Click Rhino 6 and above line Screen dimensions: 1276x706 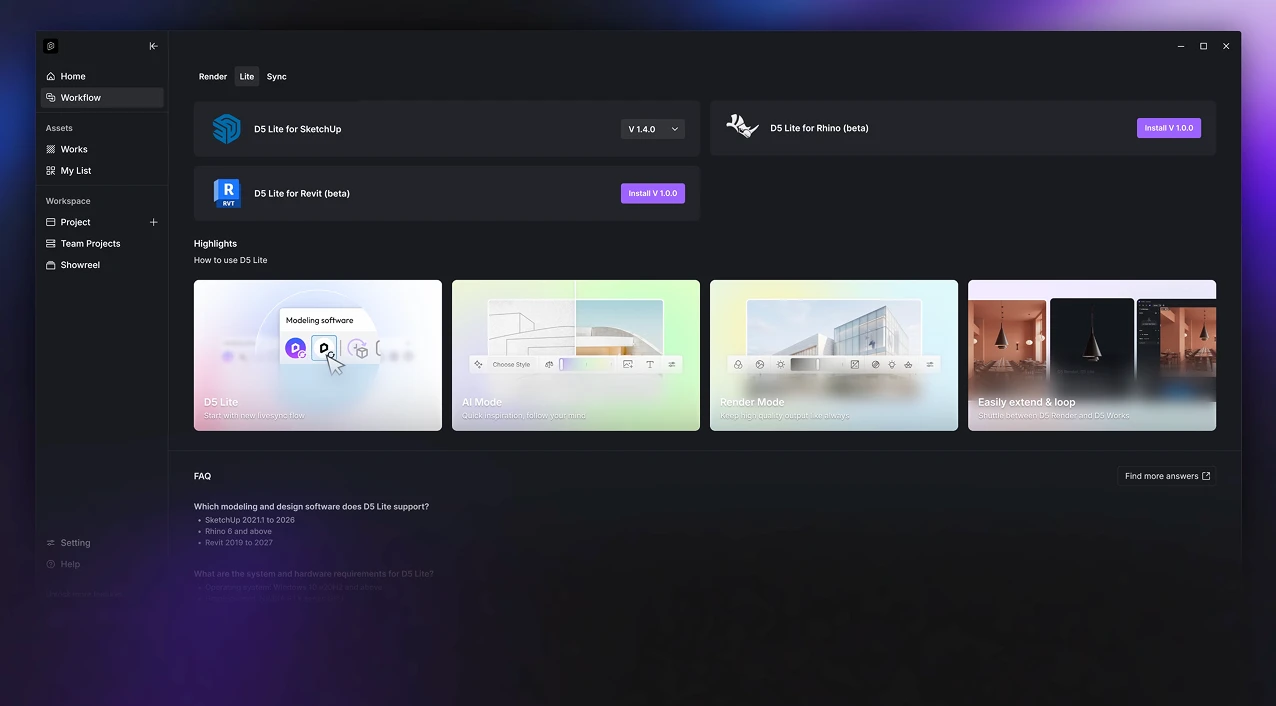click(238, 531)
